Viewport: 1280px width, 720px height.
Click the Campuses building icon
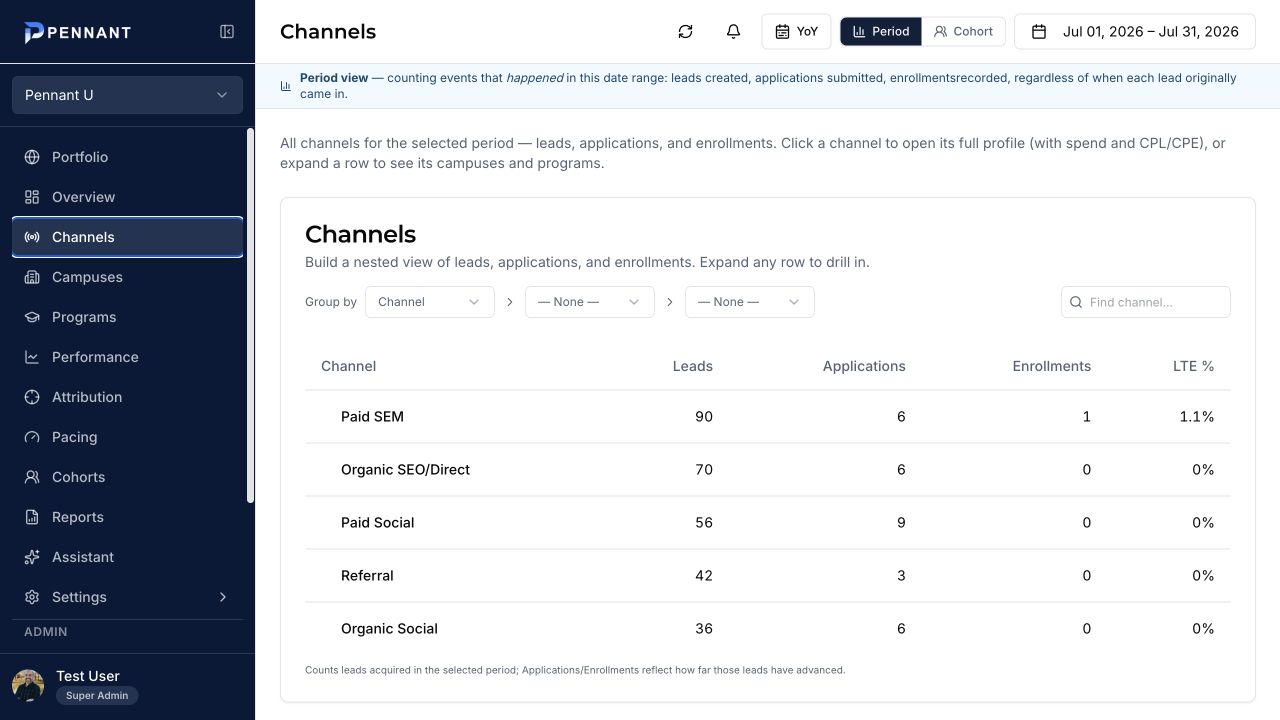[x=32, y=277]
